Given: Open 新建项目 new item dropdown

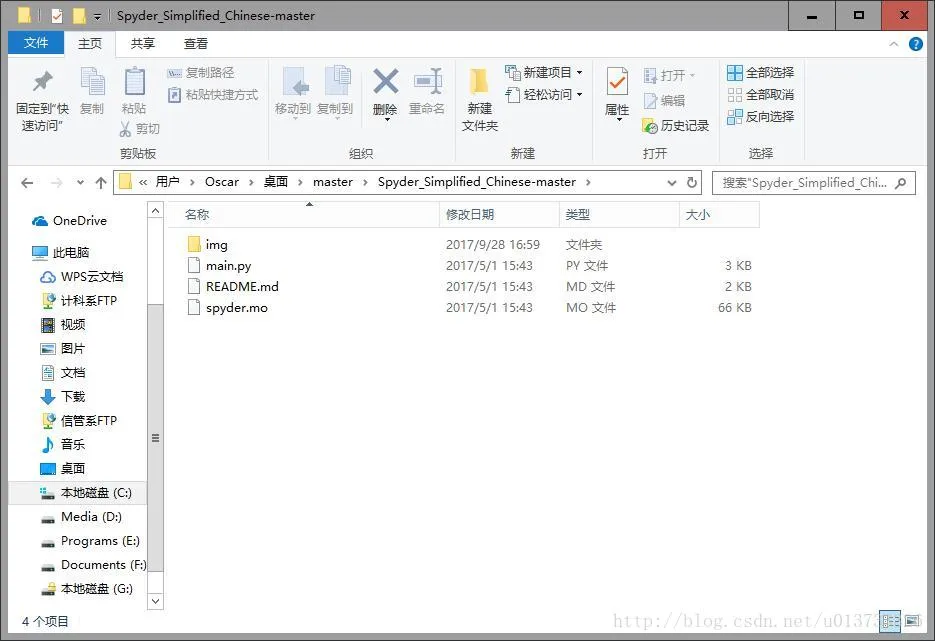Looking at the screenshot, I should pos(544,73).
